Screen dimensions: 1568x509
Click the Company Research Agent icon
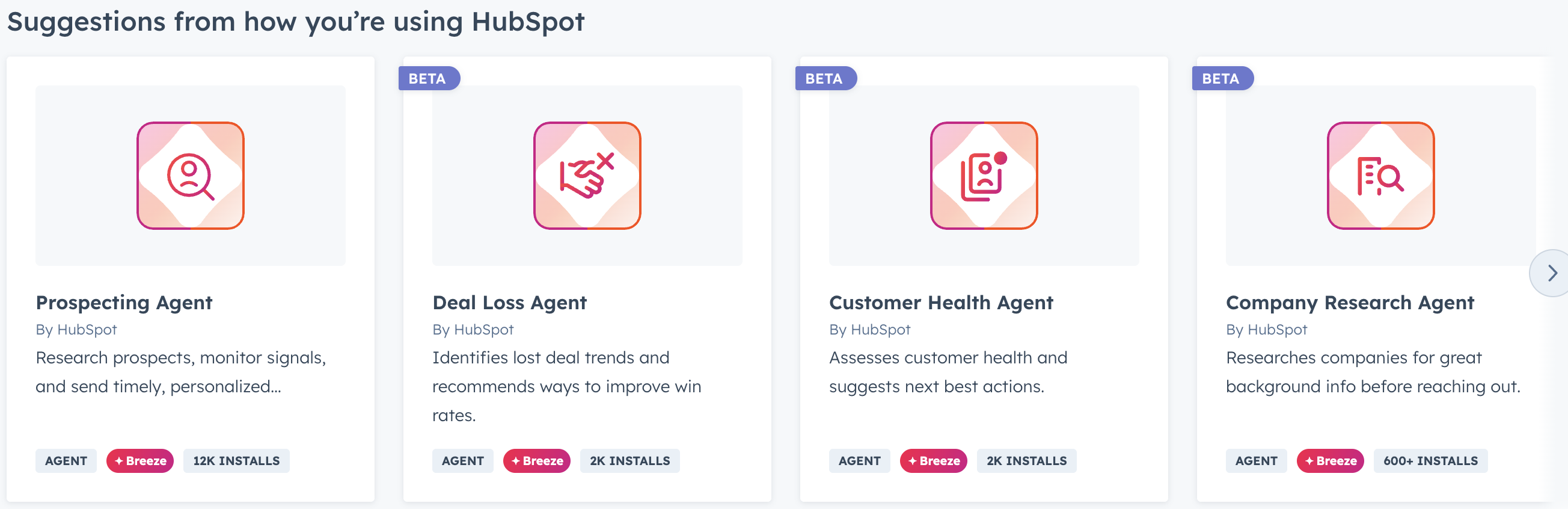[1380, 175]
